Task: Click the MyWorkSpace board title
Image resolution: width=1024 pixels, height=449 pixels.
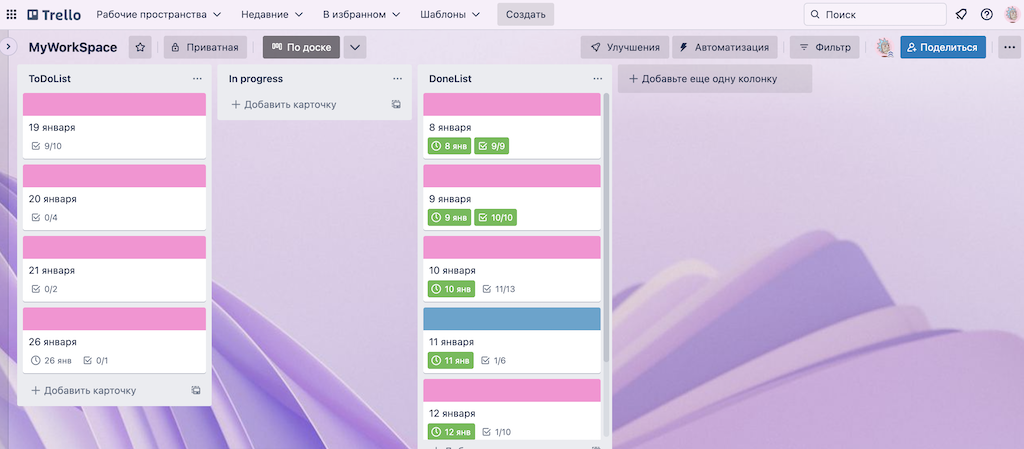Action: [x=73, y=48]
